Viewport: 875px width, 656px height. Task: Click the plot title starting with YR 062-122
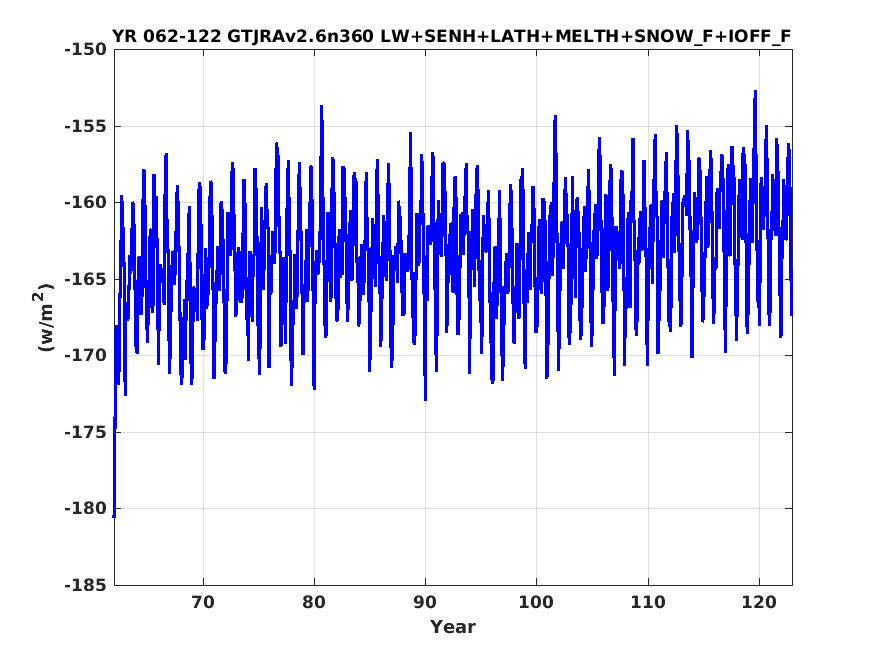click(x=451, y=36)
